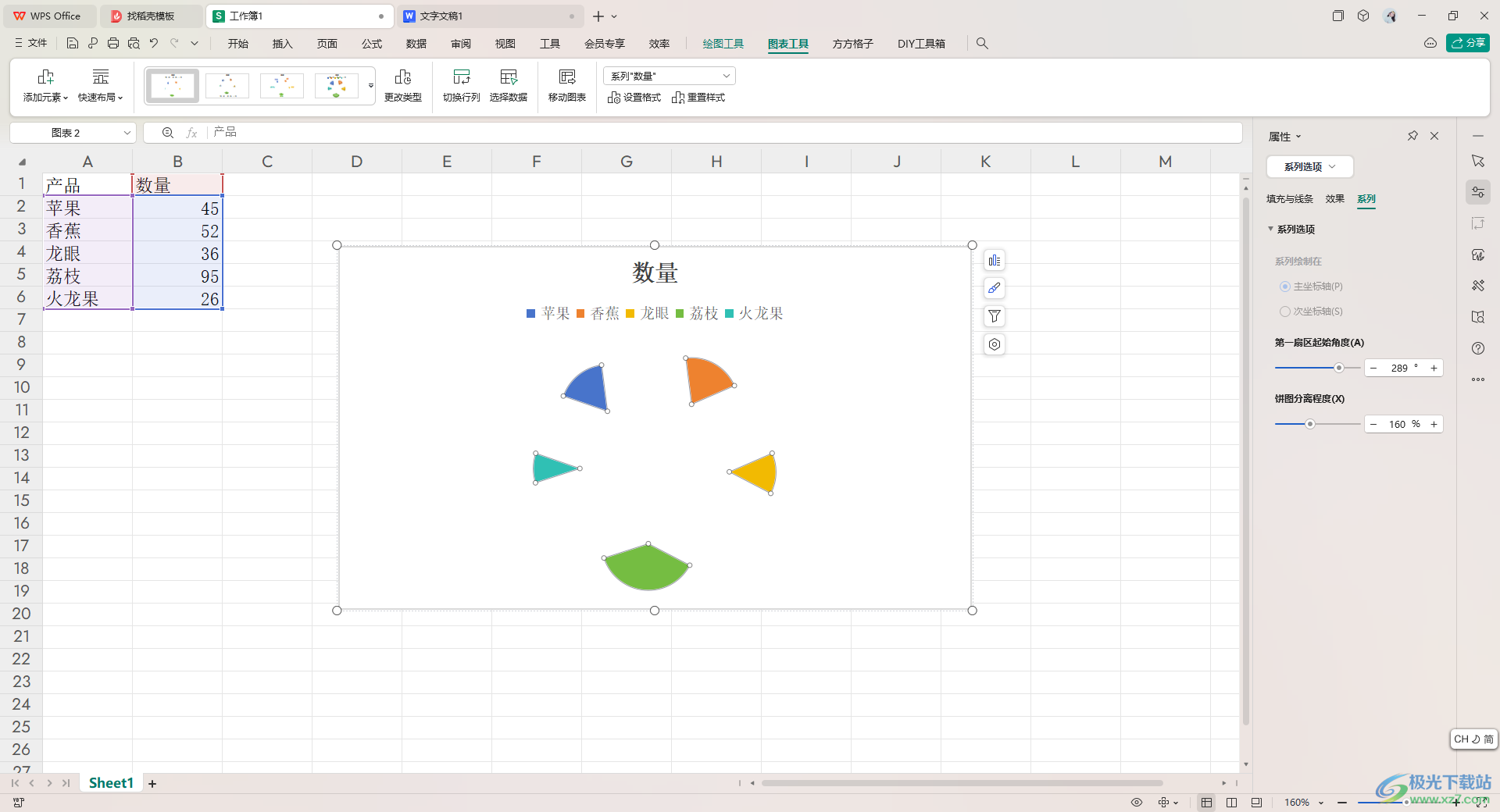Click the selection arrow sidebar icon
The height and width of the screenshot is (812, 1500).
pos(1478,161)
